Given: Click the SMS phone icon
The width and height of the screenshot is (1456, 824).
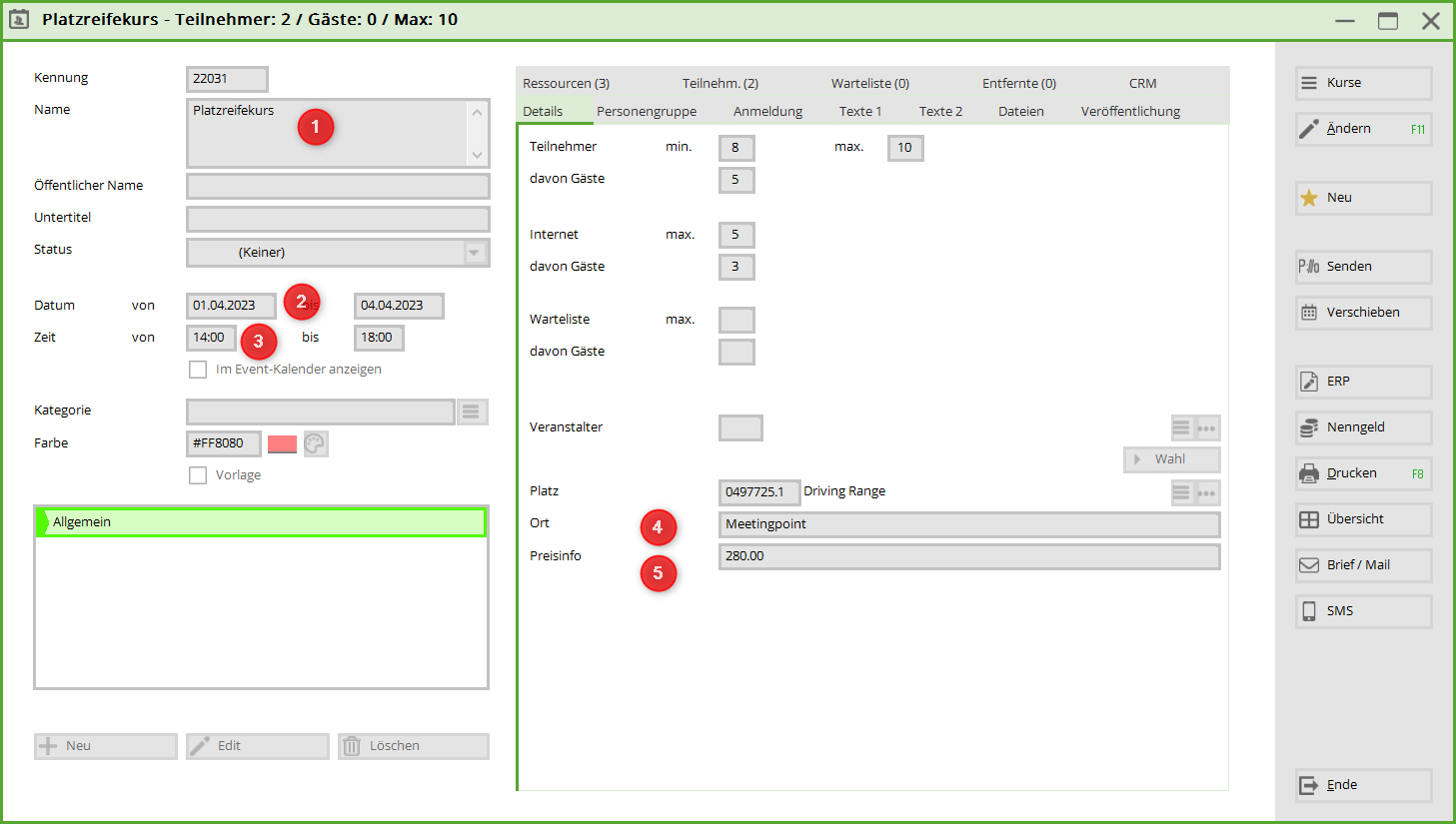Looking at the screenshot, I should (x=1308, y=611).
